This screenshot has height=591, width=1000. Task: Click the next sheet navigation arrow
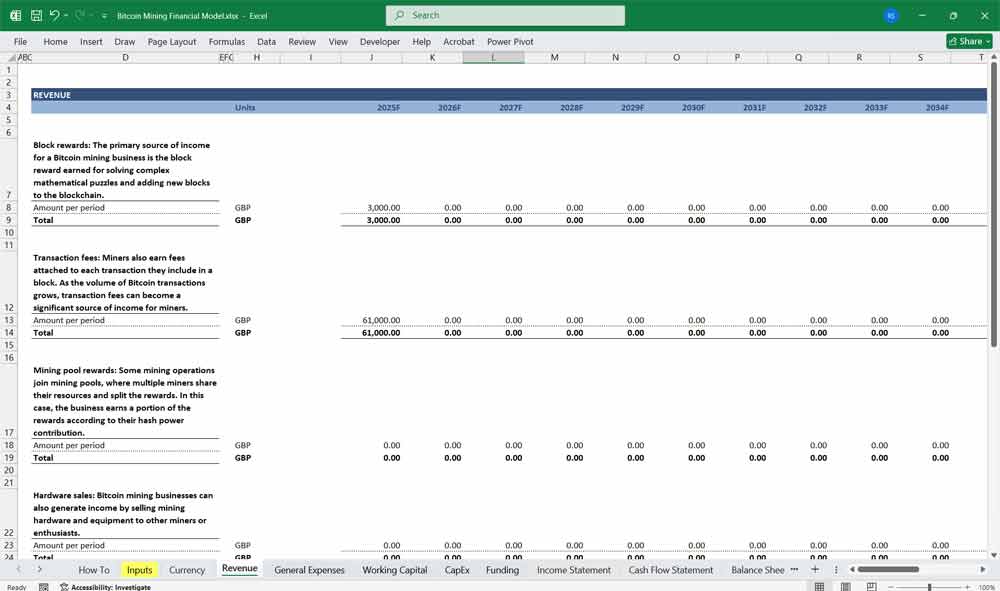tap(40, 569)
